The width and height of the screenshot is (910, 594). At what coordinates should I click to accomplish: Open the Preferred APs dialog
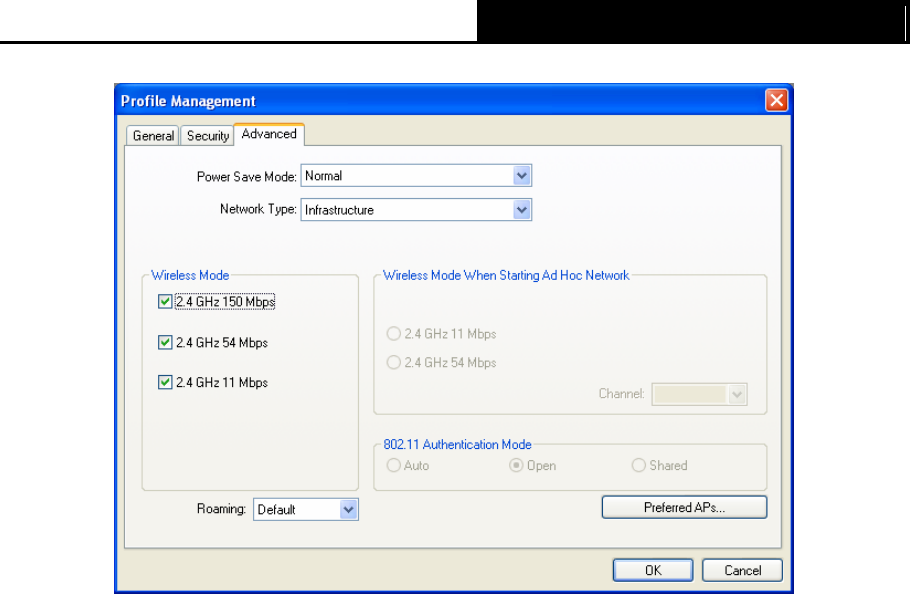pos(684,508)
